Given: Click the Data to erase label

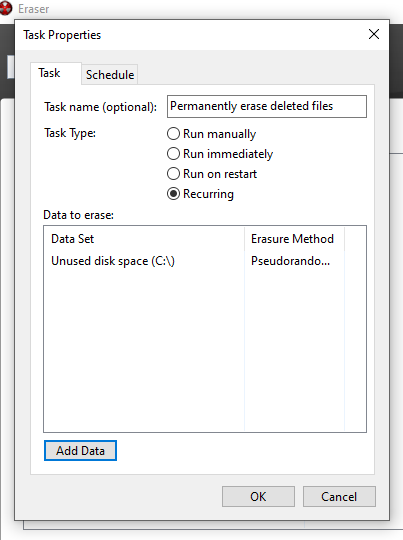Looking at the screenshot, I should tap(78, 215).
